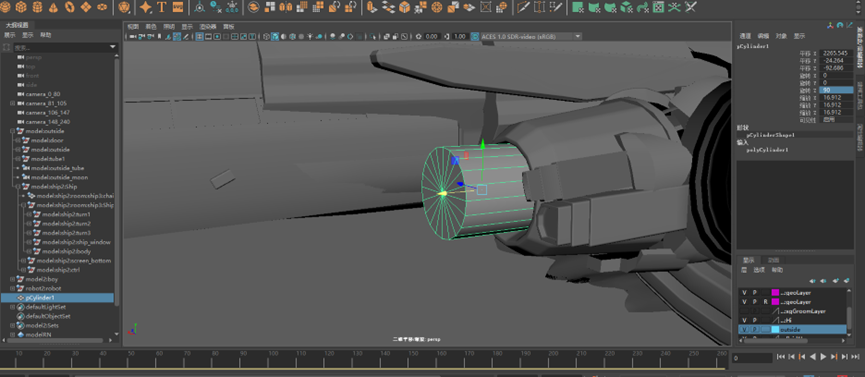Open the channel box edit menu

(762, 36)
